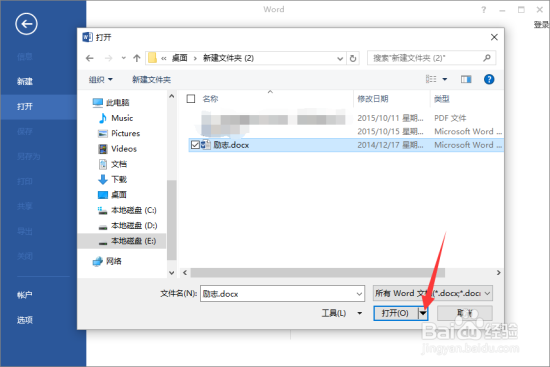Click the 网络 network icon
This screenshot has width=550, height=367.
(x=98, y=262)
